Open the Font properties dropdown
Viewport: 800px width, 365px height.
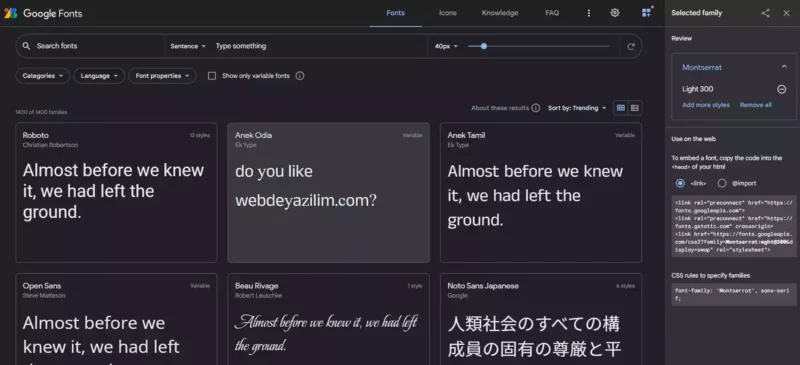(x=162, y=76)
